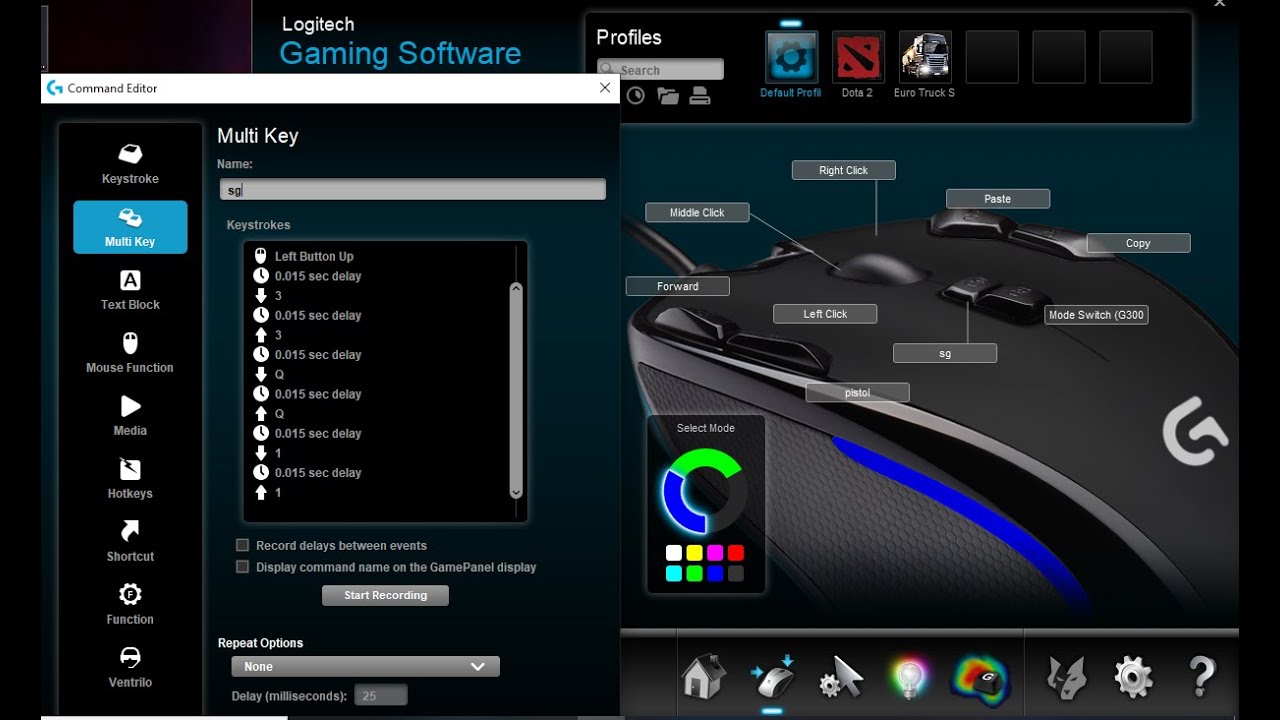Pick the blue color swatch
This screenshot has width=1280, height=720.
(x=715, y=573)
